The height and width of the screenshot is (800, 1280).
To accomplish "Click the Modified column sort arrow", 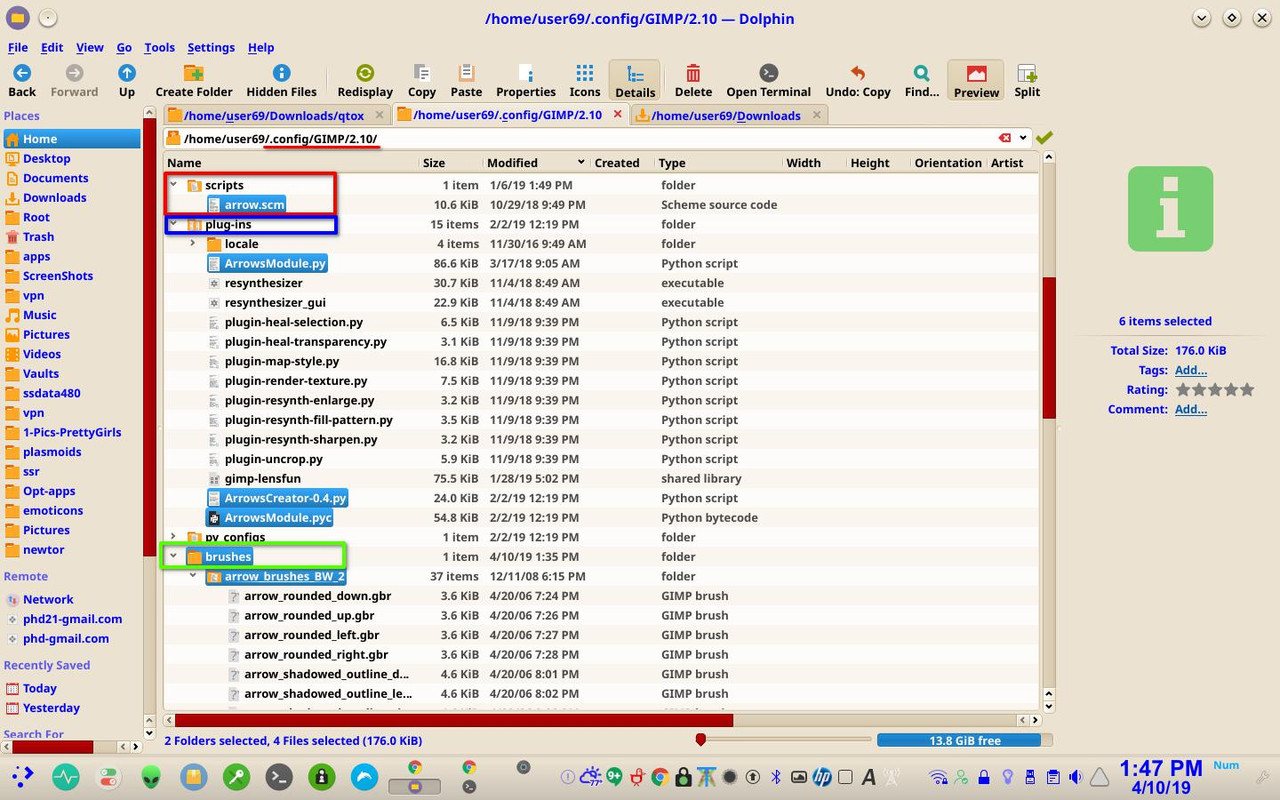I will pyautogui.click(x=581, y=162).
